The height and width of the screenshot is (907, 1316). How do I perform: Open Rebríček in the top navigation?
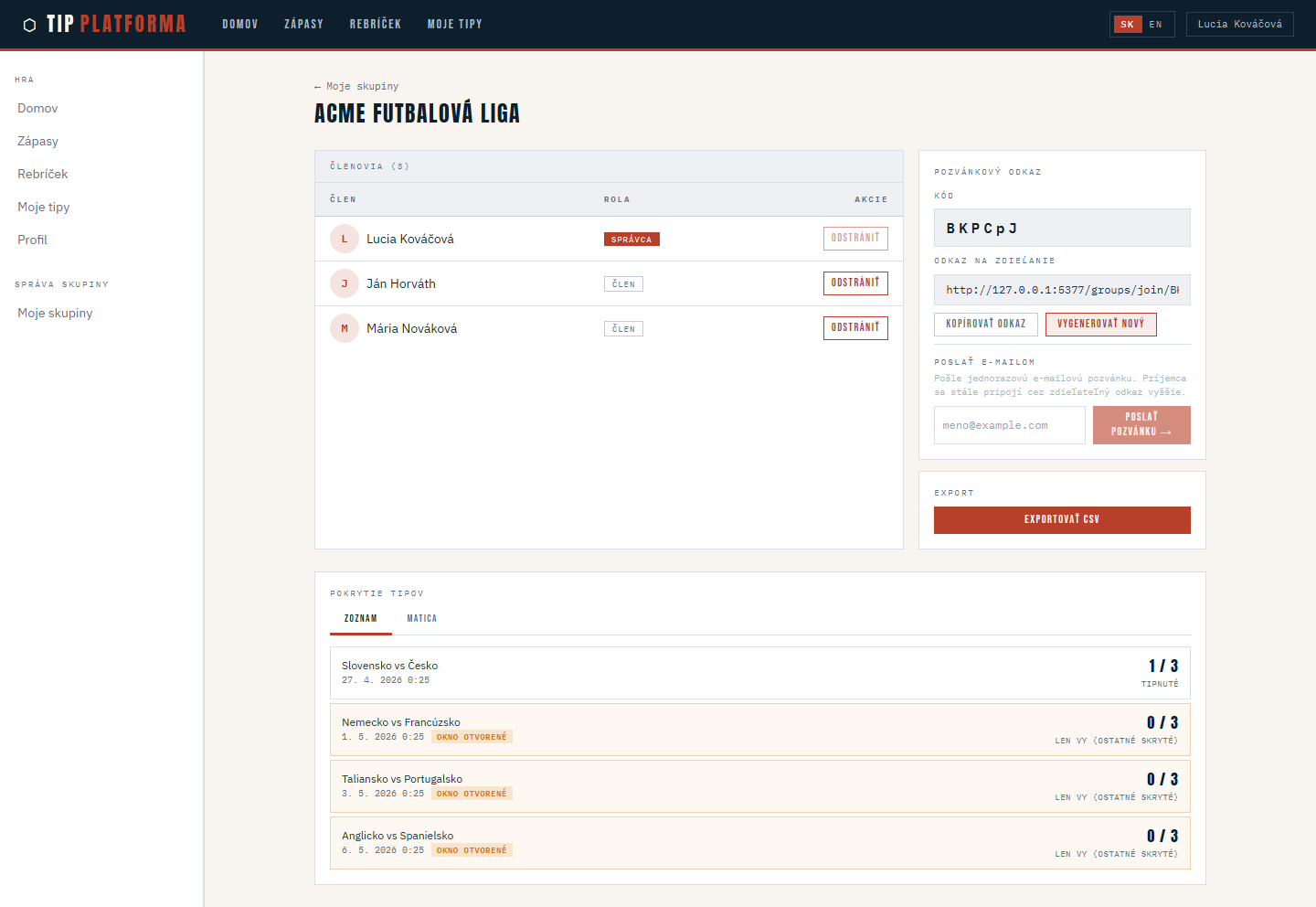coord(375,25)
